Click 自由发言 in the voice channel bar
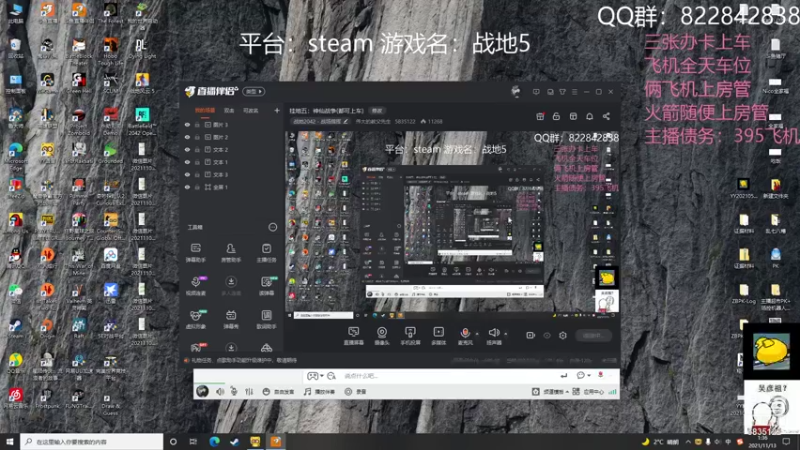The height and width of the screenshot is (450, 800). click(x=279, y=391)
